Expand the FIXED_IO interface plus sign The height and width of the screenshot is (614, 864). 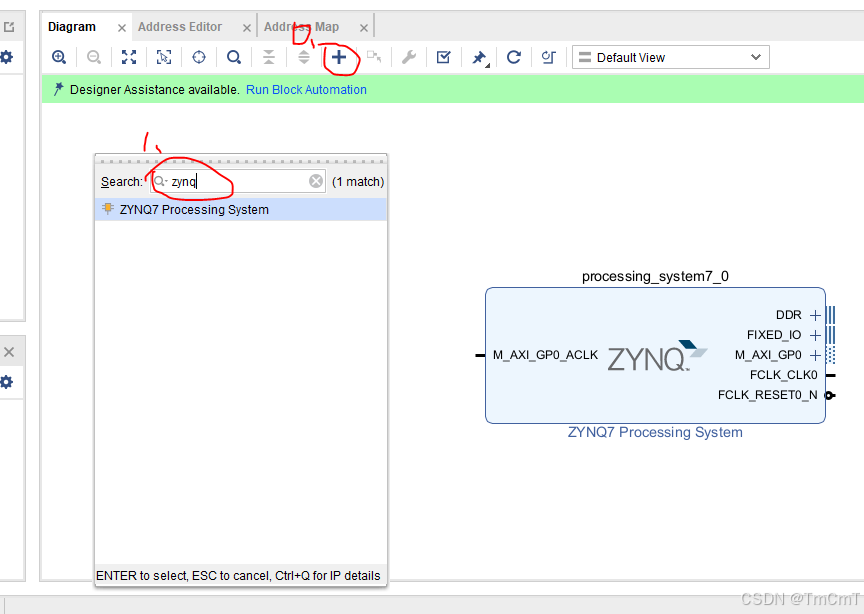816,335
